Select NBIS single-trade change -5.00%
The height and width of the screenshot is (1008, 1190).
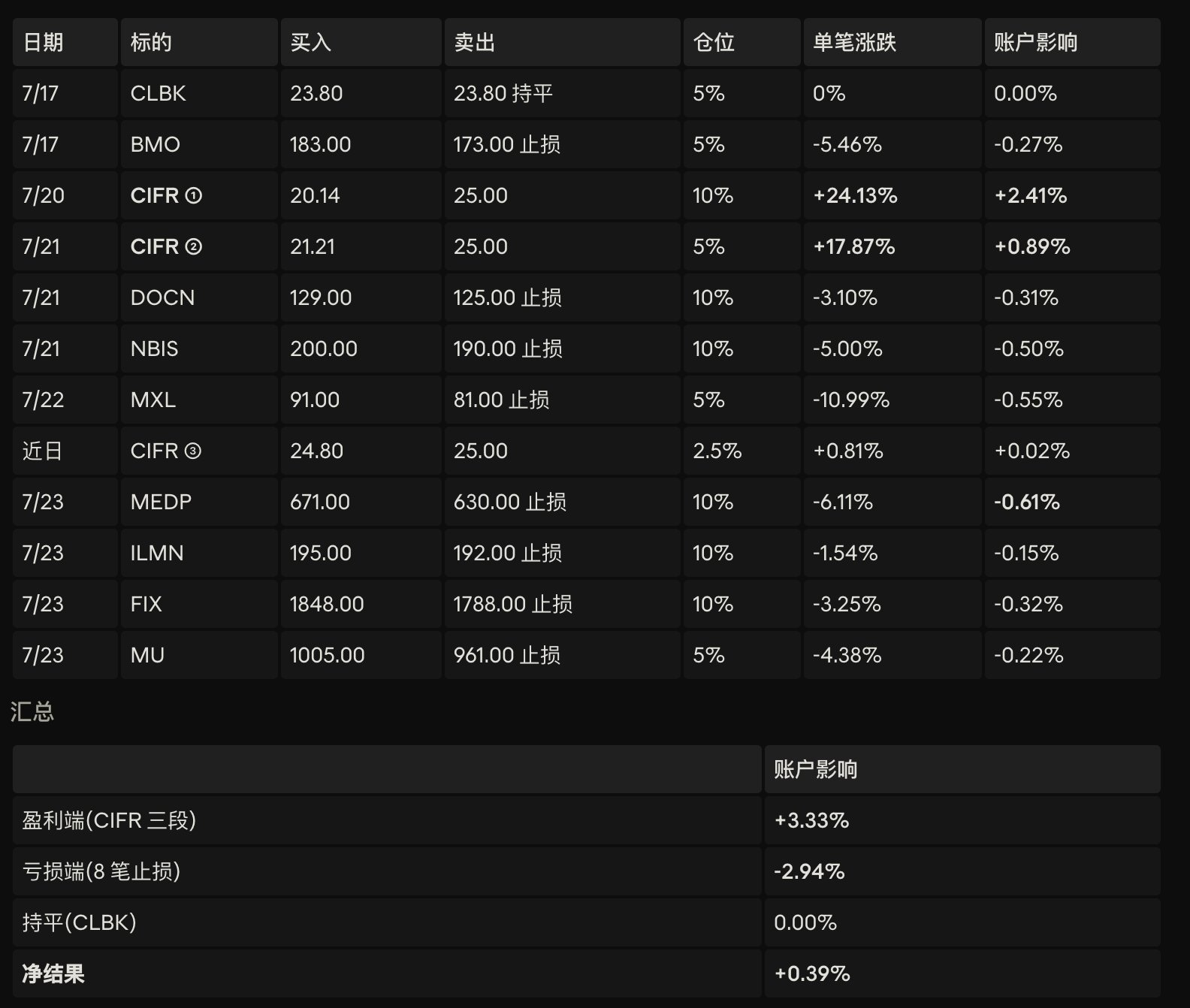coord(892,349)
